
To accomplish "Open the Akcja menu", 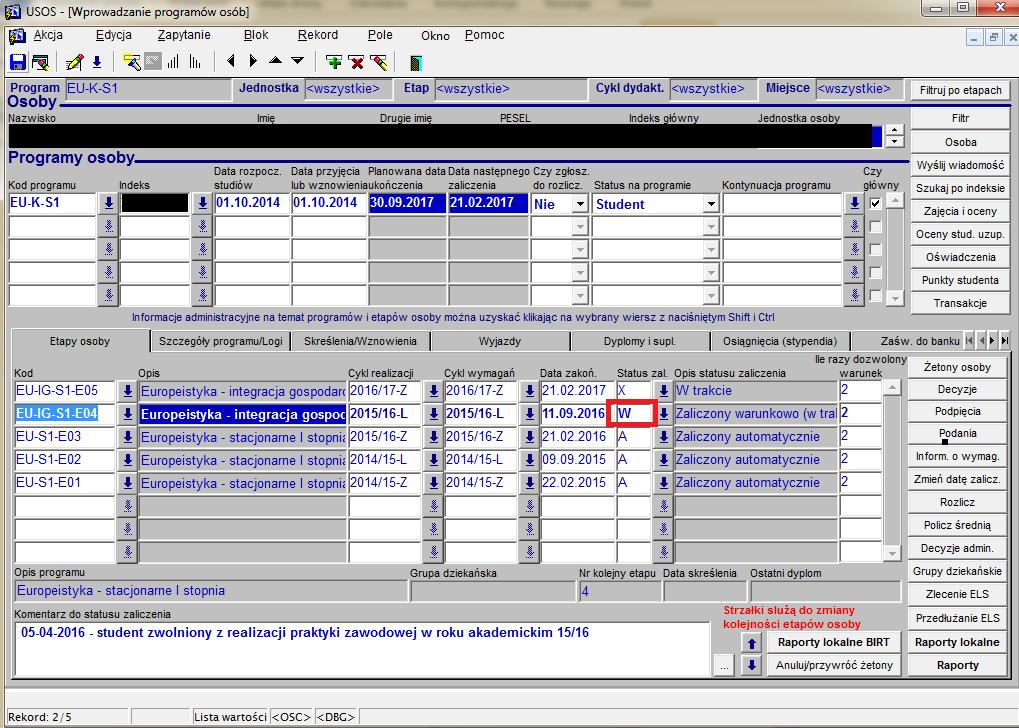I will 48,35.
